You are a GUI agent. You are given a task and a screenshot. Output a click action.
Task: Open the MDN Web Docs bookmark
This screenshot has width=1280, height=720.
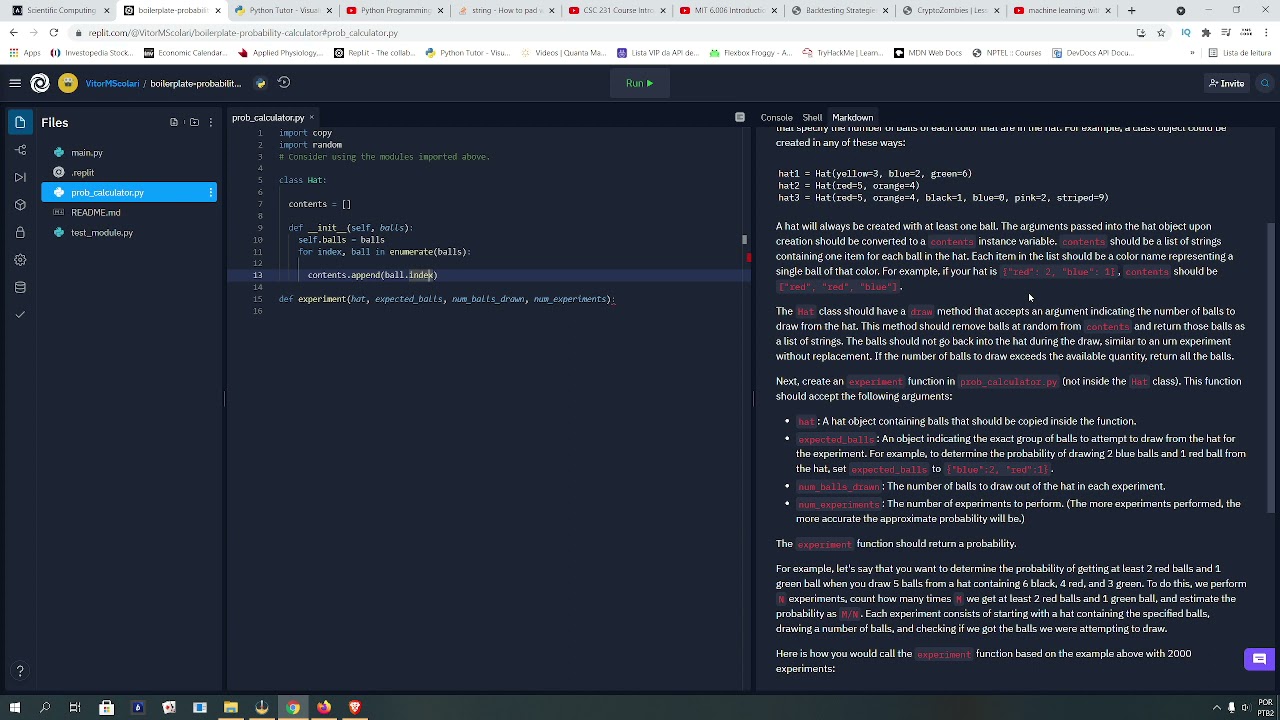[928, 53]
